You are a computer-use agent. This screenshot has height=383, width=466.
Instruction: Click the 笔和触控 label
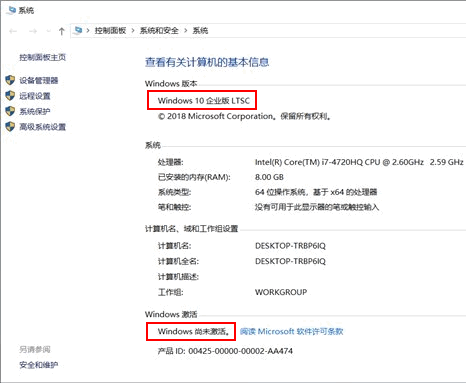click(x=175, y=207)
